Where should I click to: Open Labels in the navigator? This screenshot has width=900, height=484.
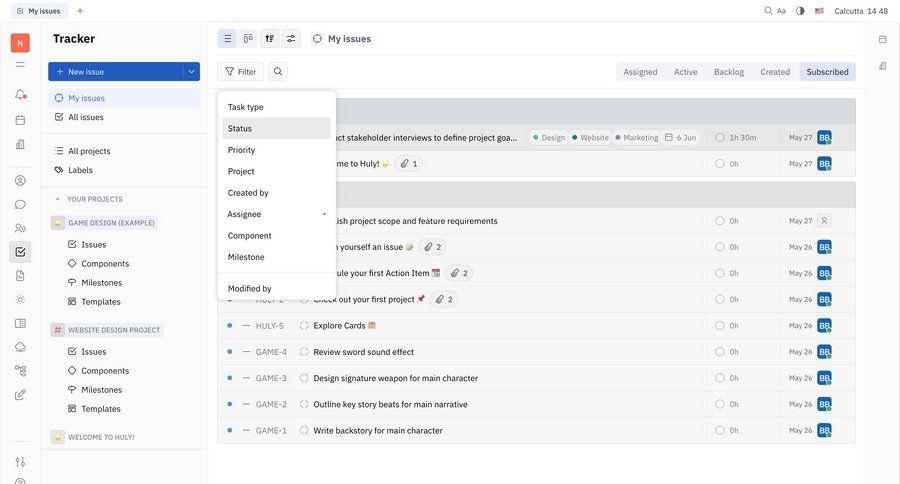point(124,170)
